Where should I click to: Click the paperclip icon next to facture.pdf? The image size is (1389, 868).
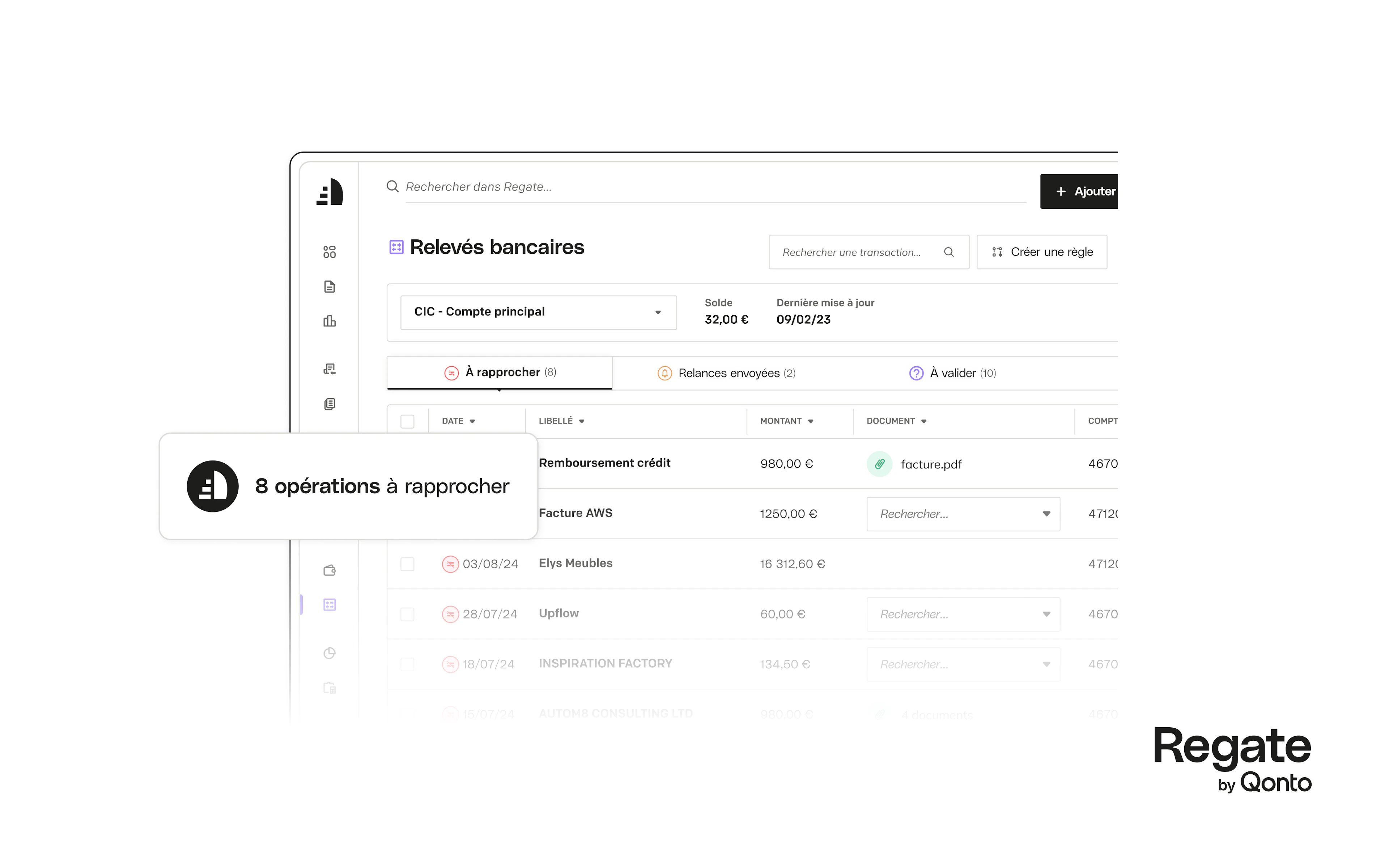[x=879, y=463]
